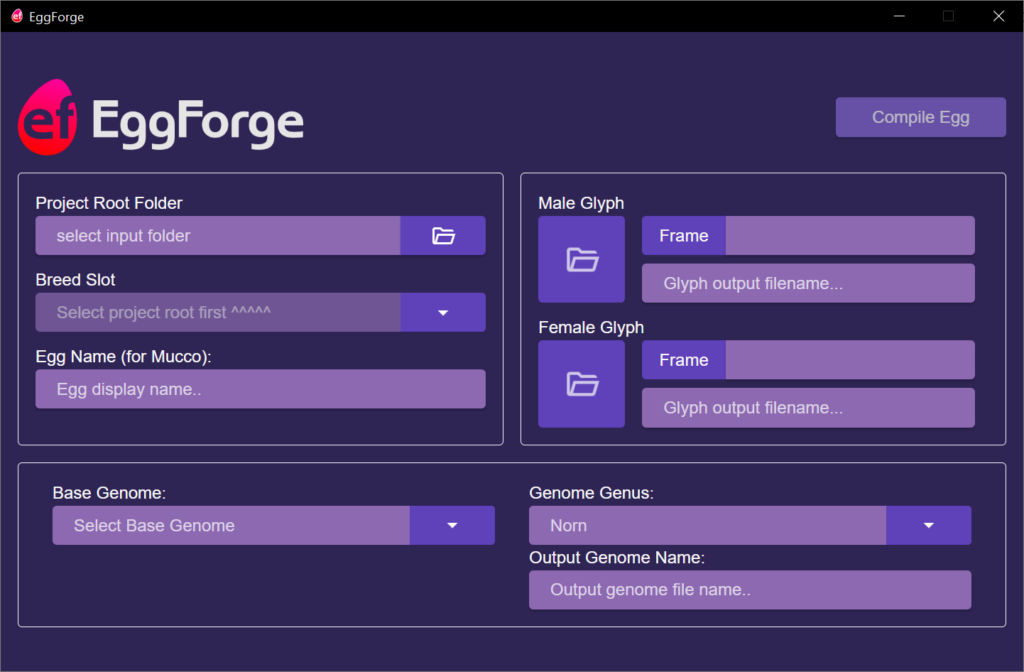Click Female Glyph output filename field
The width and height of the screenshot is (1024, 672).
click(x=808, y=408)
